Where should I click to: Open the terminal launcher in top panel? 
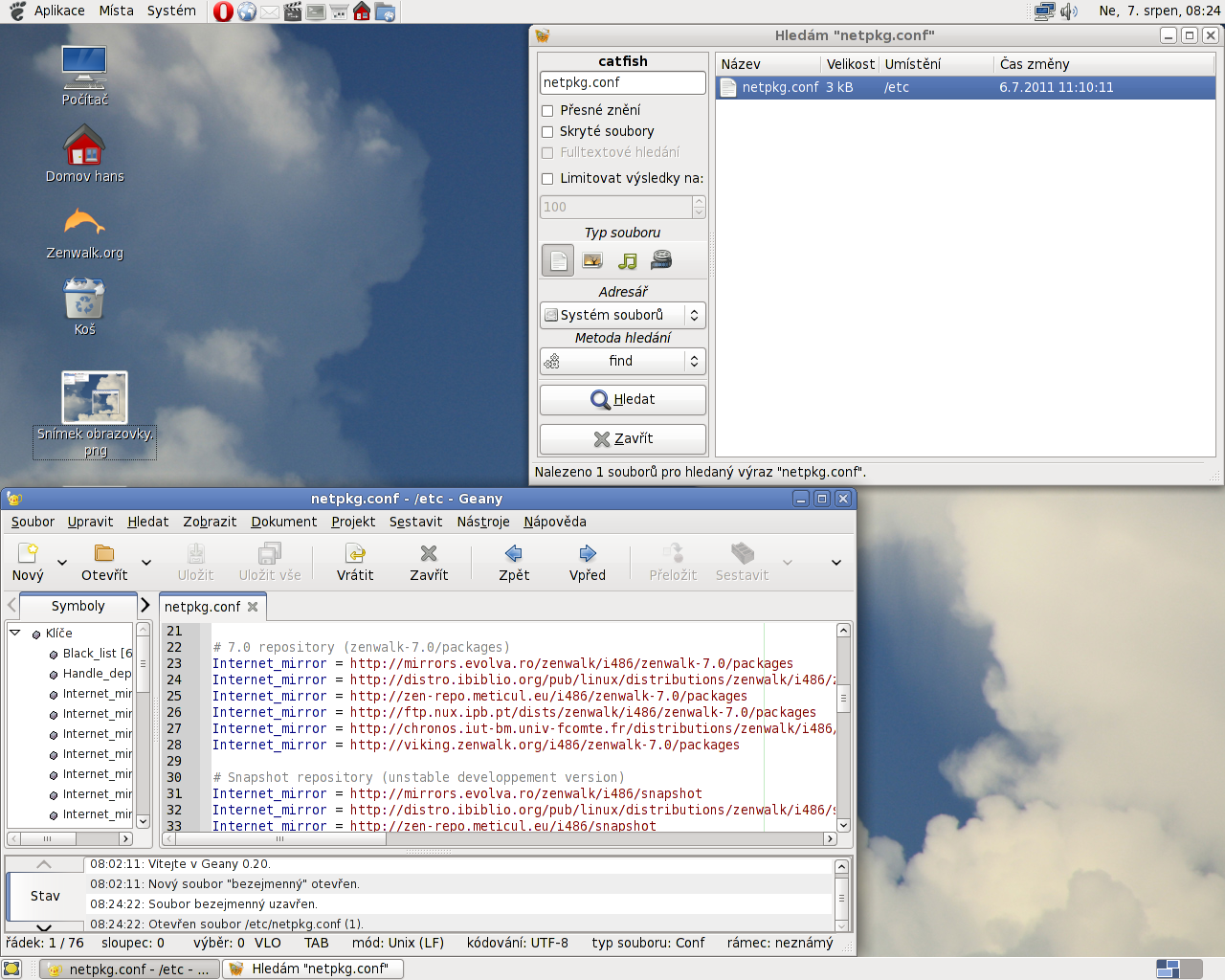(316, 11)
